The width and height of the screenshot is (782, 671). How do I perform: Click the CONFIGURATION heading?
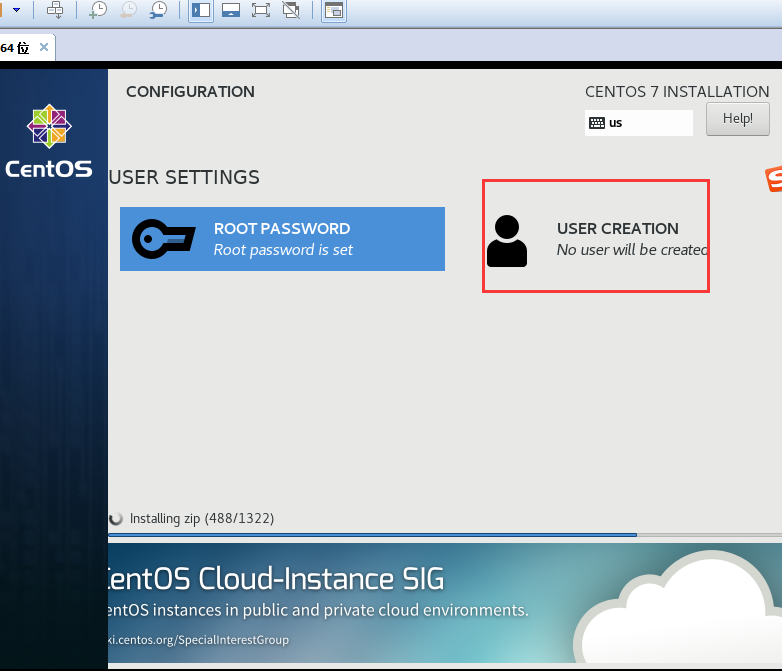click(x=190, y=92)
